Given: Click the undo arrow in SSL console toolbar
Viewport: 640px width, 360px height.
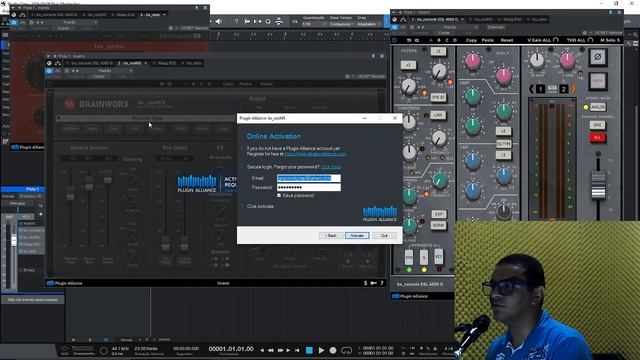Looking at the screenshot, I should point(409,40).
